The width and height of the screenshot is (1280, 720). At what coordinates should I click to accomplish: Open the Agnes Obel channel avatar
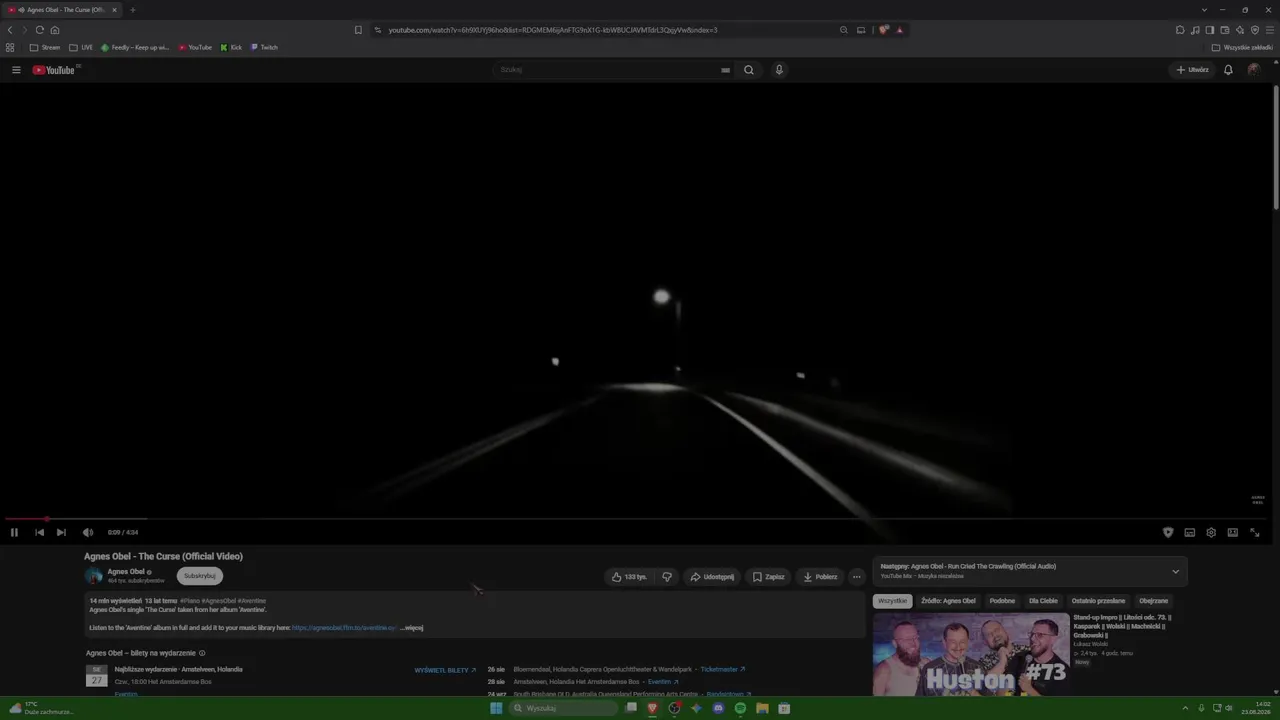coord(93,576)
